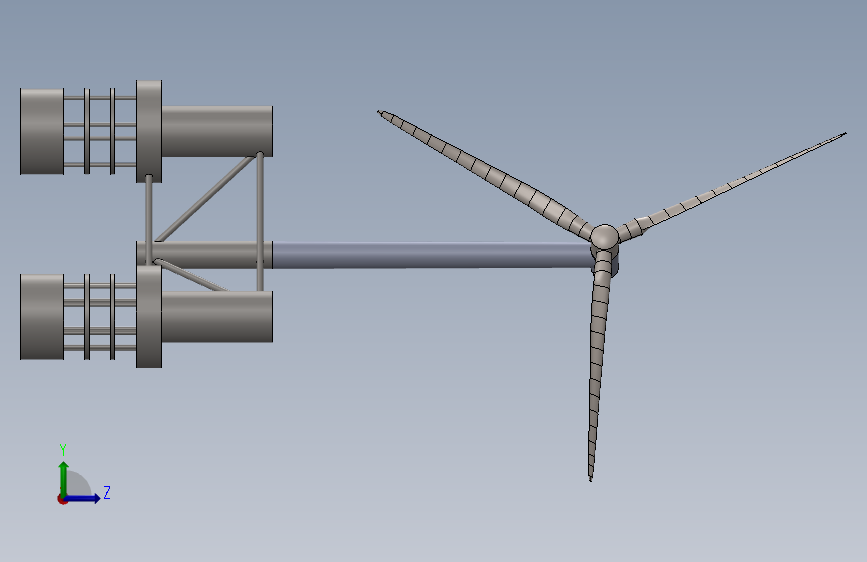Click the blue Z axis of the triad
Image resolution: width=867 pixels, height=562 pixels.
[x=83, y=498]
